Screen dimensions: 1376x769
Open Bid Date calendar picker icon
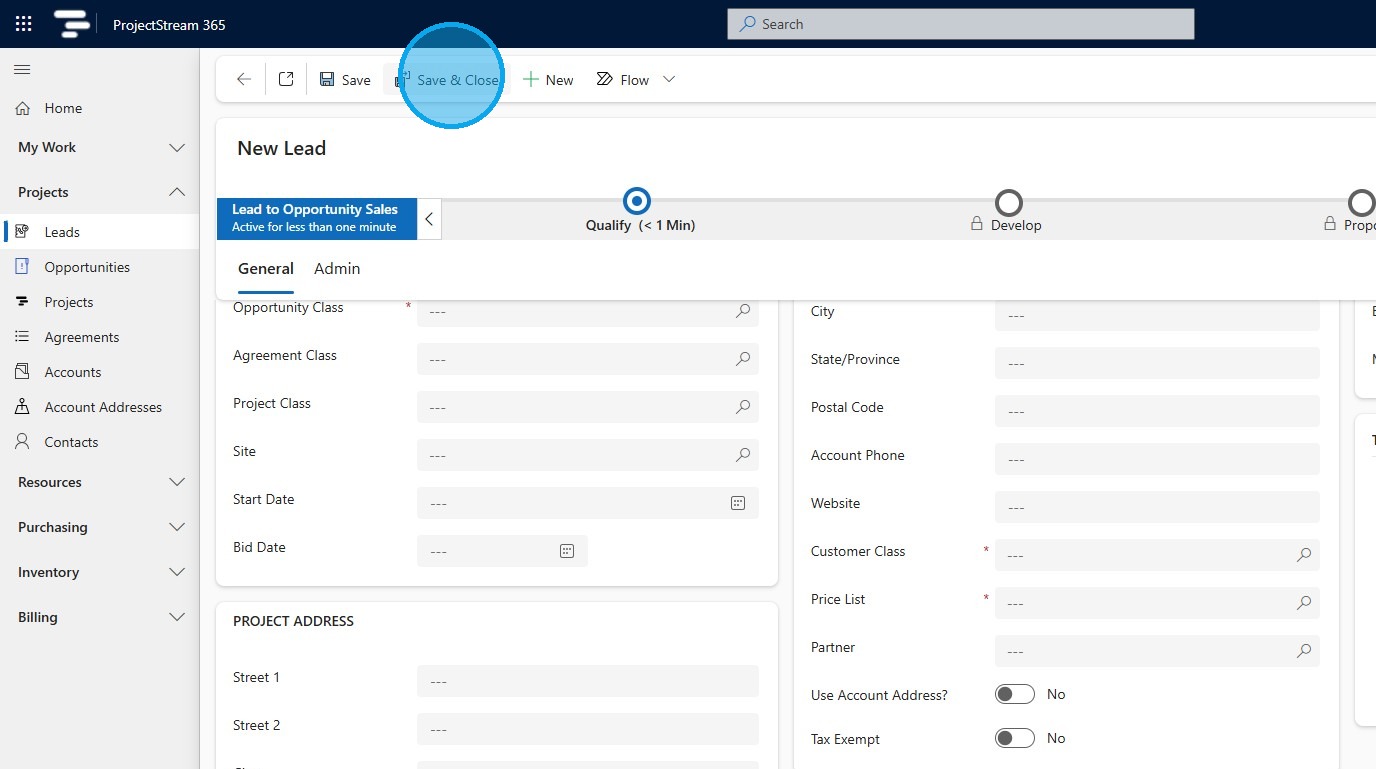[567, 551]
